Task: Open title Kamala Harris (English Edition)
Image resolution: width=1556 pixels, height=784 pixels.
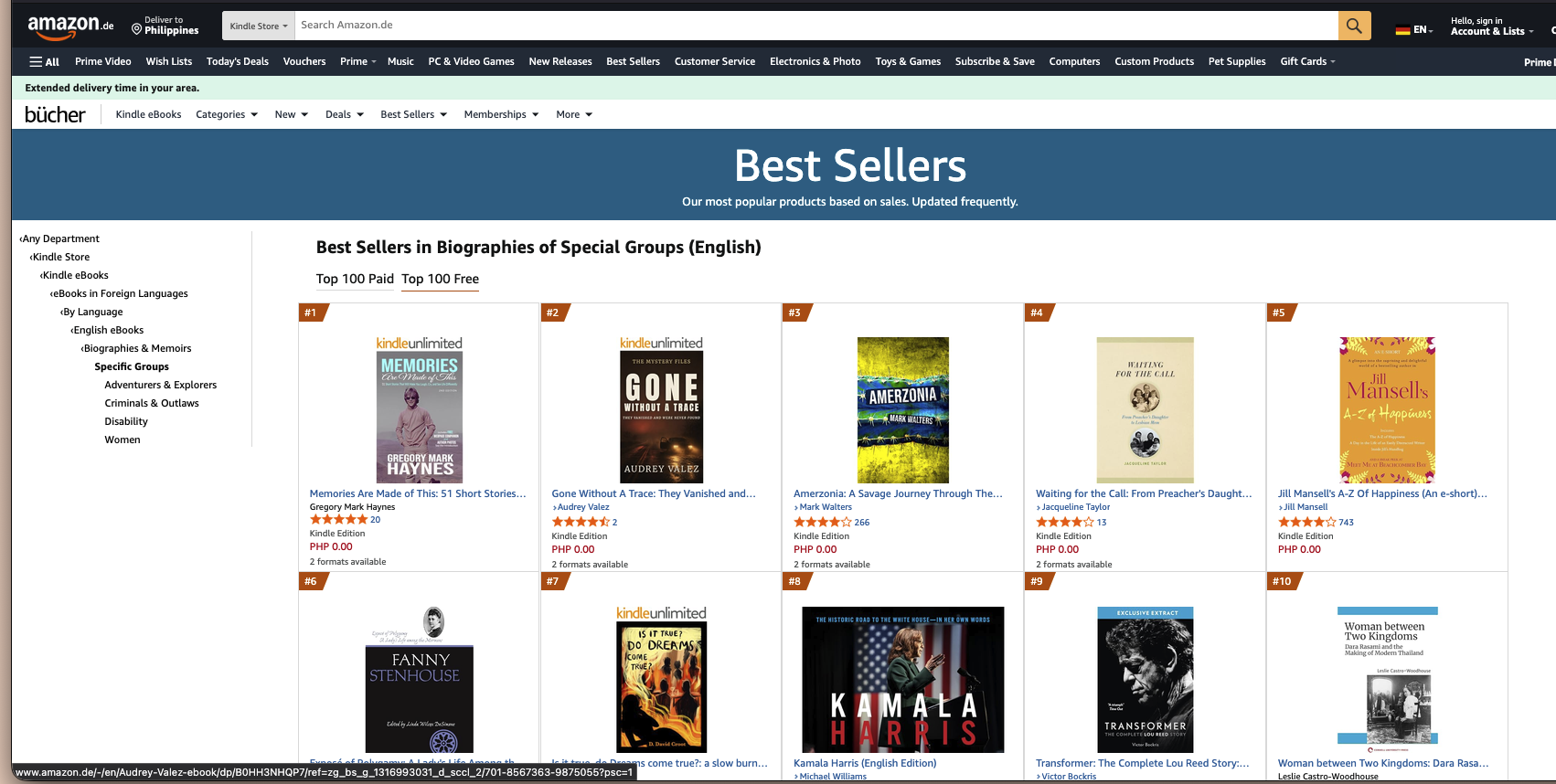Action: 865,763
